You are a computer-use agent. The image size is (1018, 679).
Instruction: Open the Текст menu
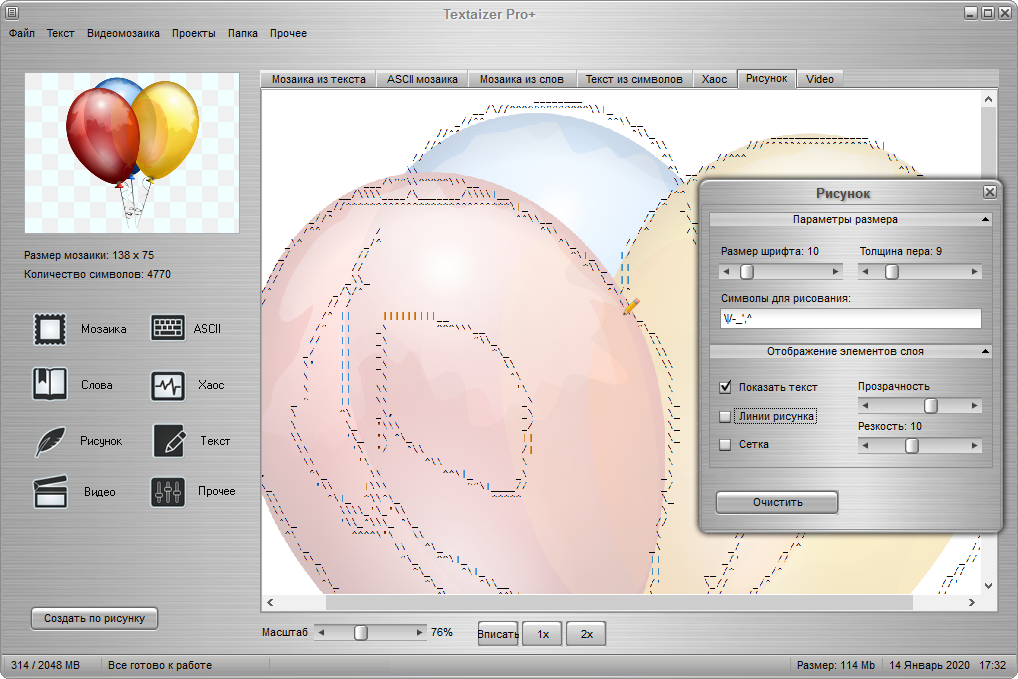(x=60, y=33)
